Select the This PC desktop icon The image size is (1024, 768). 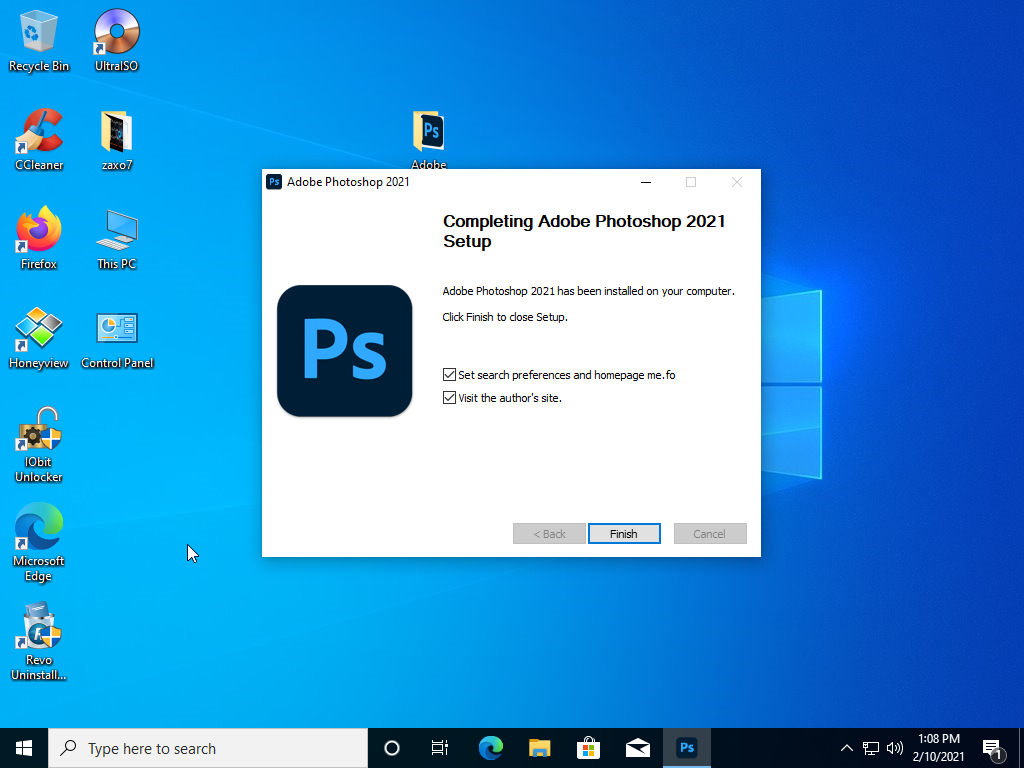tap(117, 239)
